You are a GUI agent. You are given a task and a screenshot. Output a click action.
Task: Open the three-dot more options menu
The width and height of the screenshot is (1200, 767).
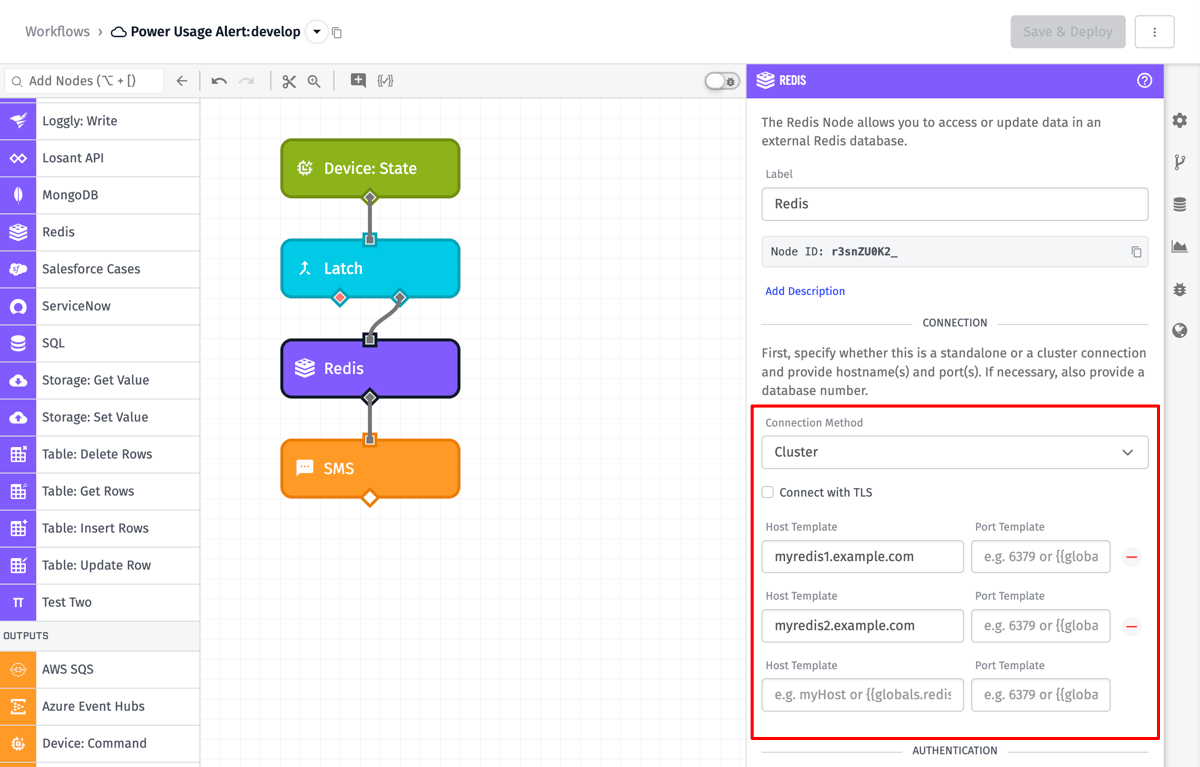(x=1155, y=32)
